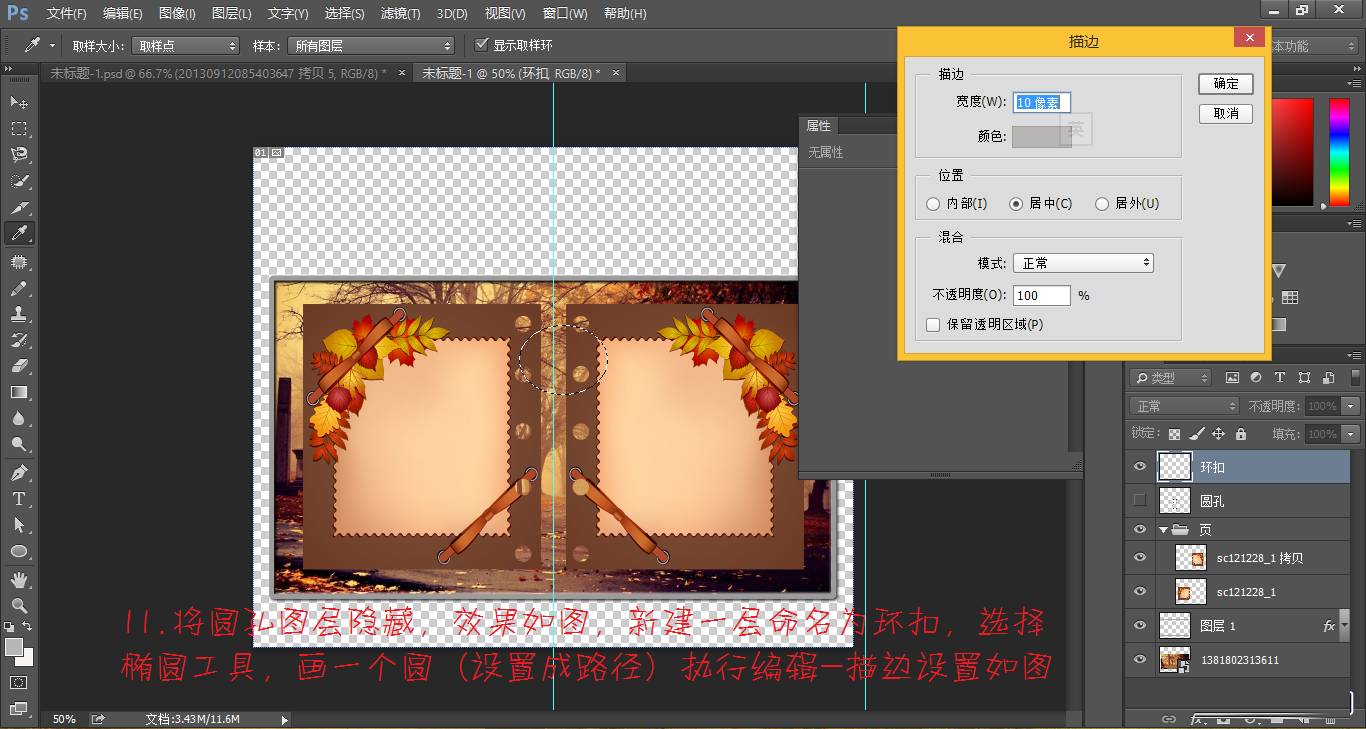Click the 属性 panel tab

point(819,126)
